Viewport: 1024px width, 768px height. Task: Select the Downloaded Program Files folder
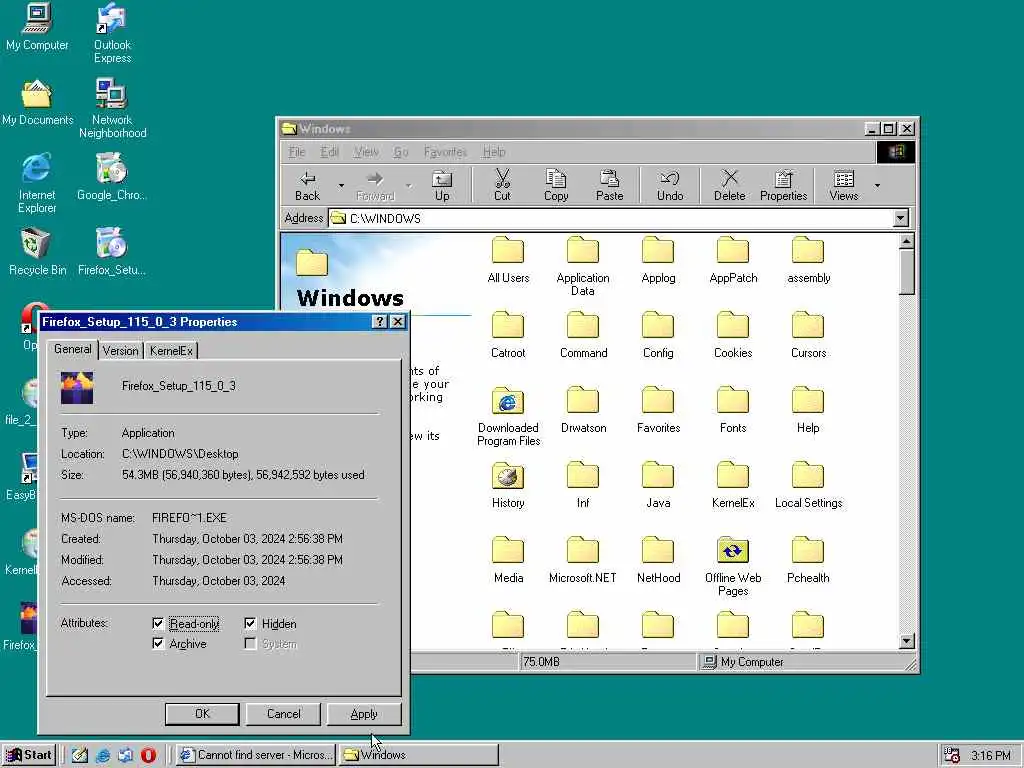(508, 417)
